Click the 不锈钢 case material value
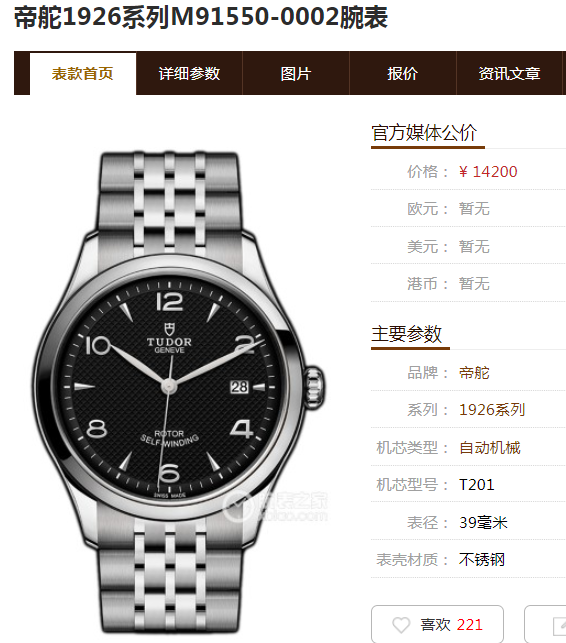 tap(482, 560)
